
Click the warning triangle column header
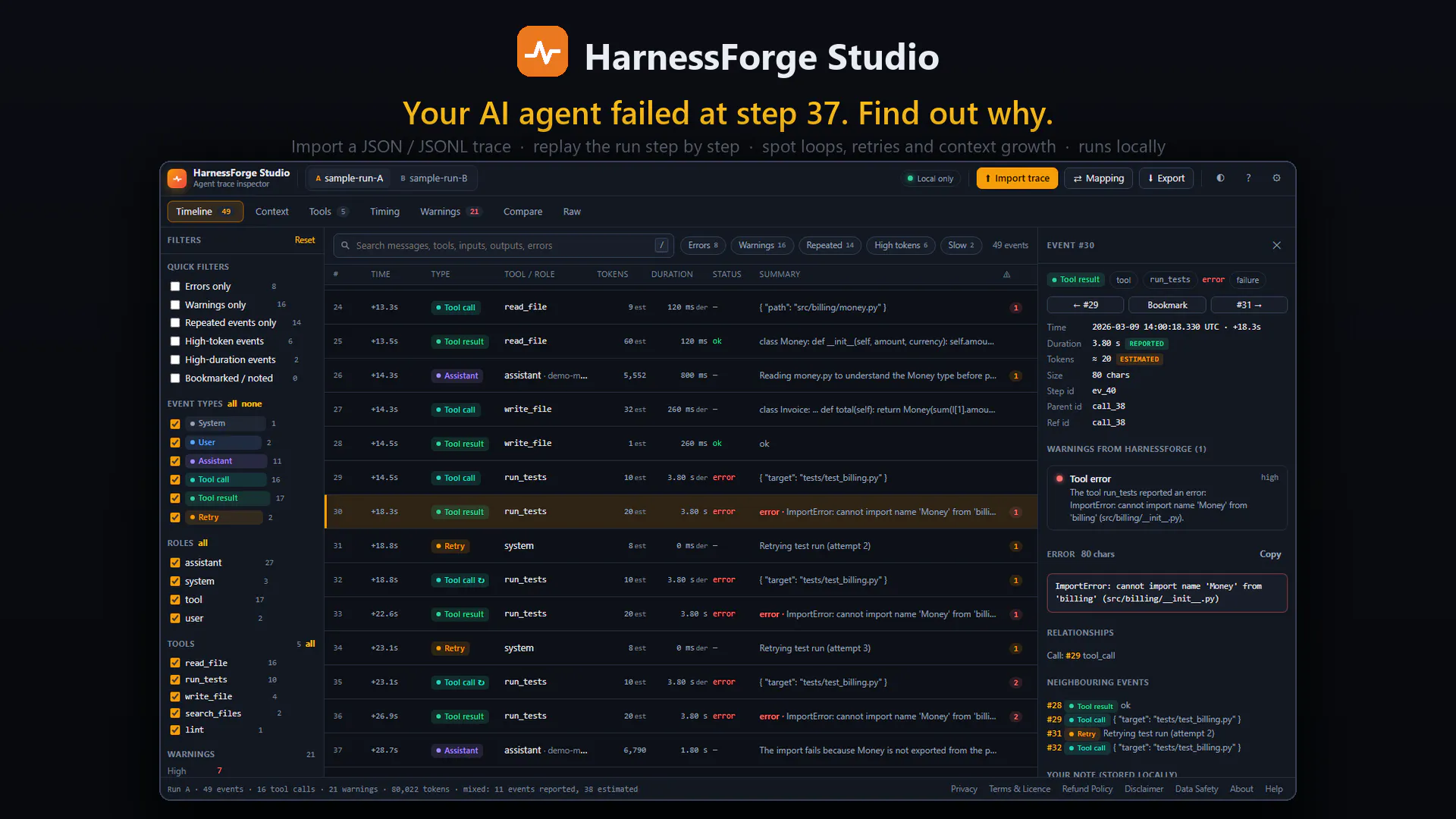(x=1006, y=275)
